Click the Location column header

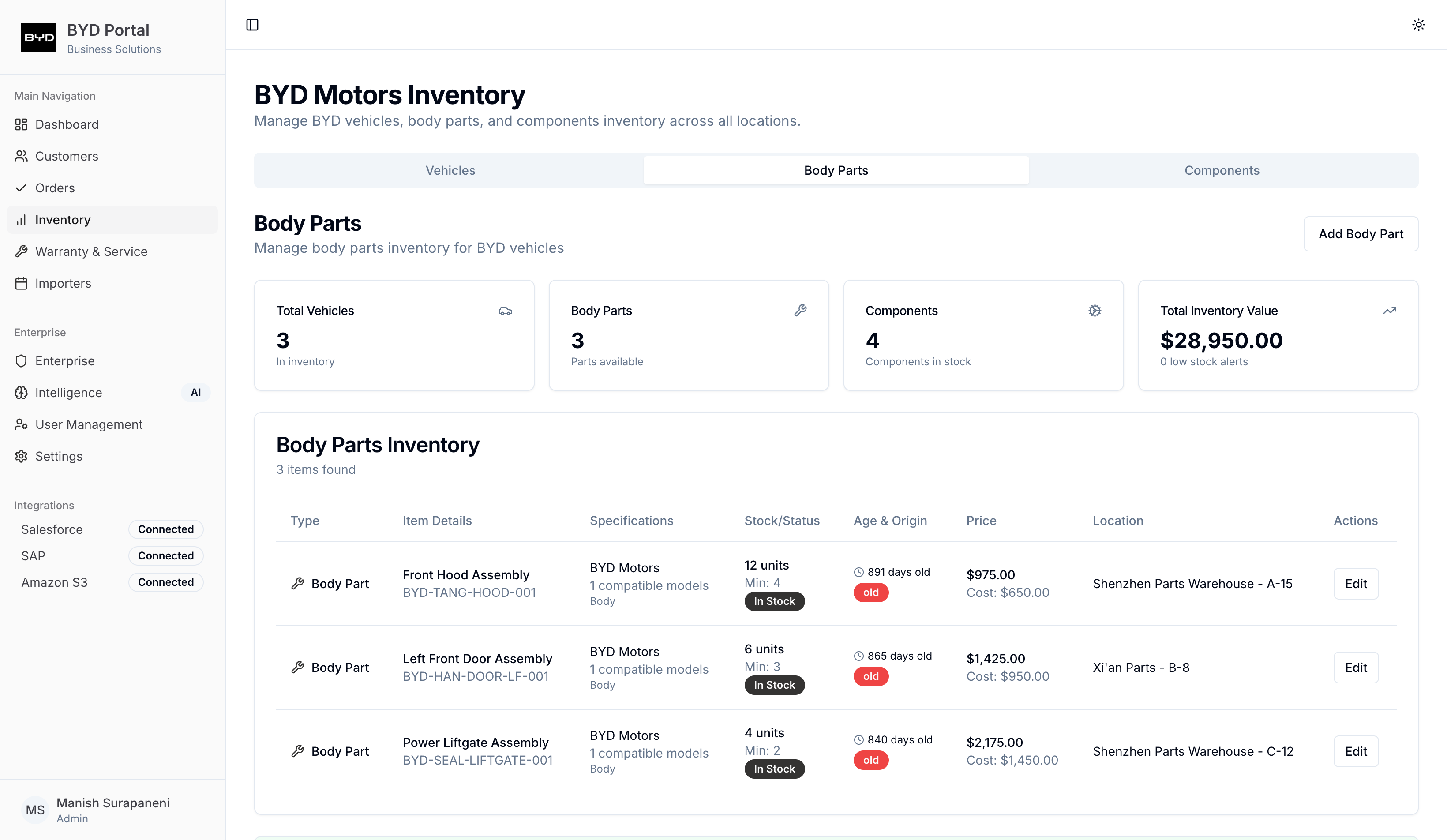coord(1118,520)
